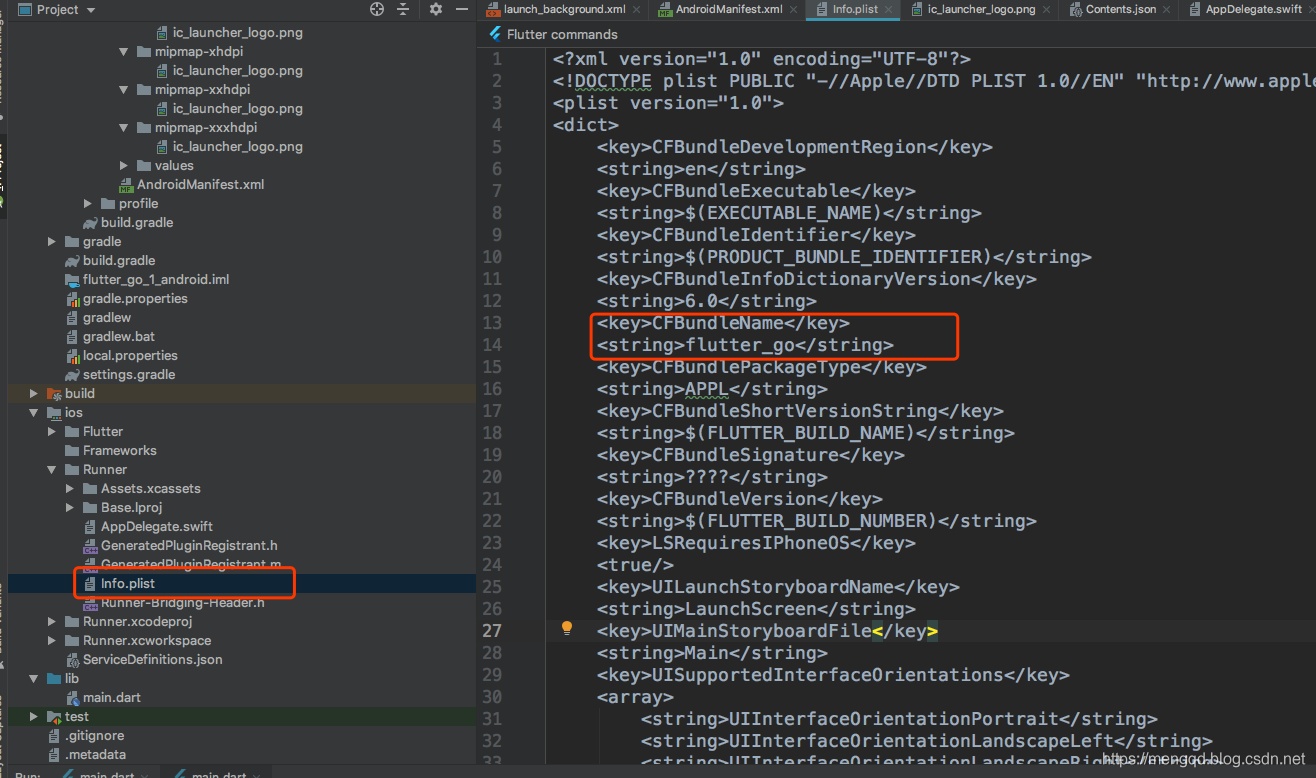Click the flutter_go_1_android.iml module icon
This screenshot has height=778, width=1316.
tap(72, 280)
